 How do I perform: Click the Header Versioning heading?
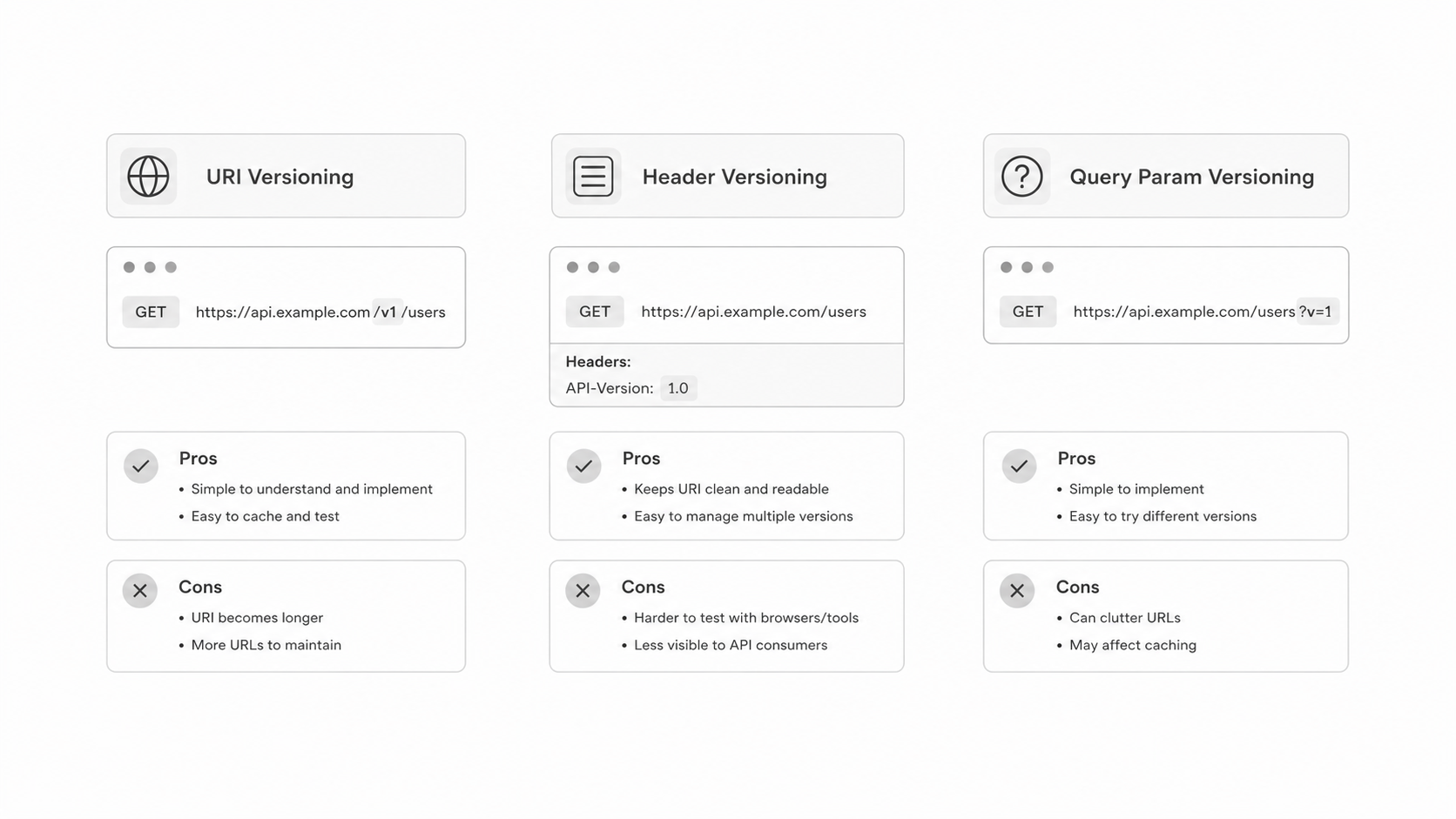(x=734, y=177)
